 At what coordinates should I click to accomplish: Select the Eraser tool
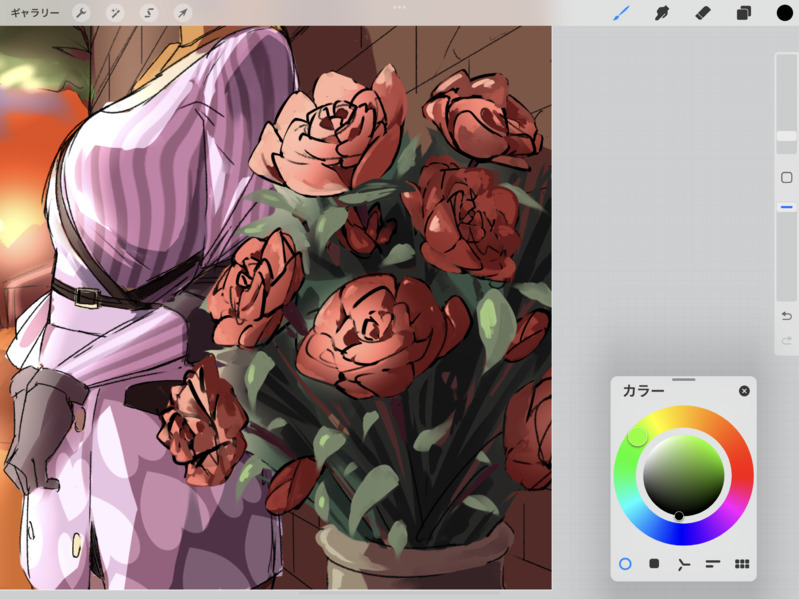click(703, 13)
